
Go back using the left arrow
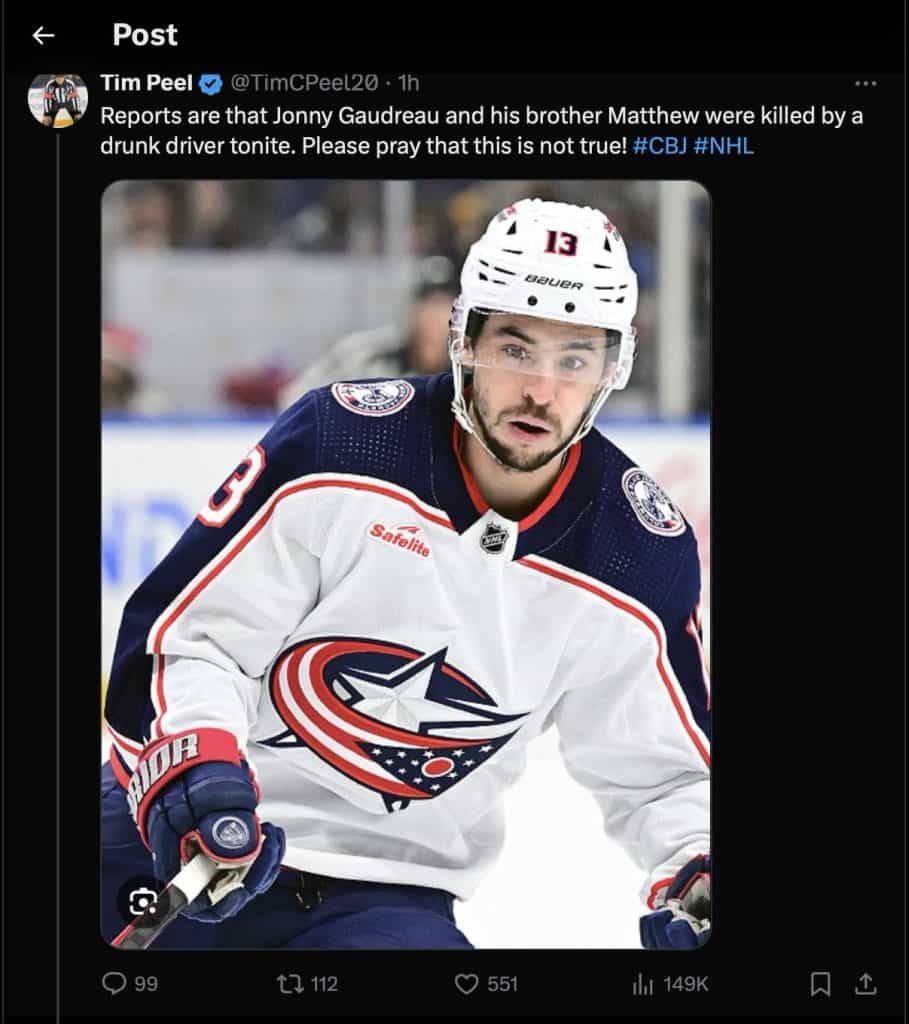43,35
